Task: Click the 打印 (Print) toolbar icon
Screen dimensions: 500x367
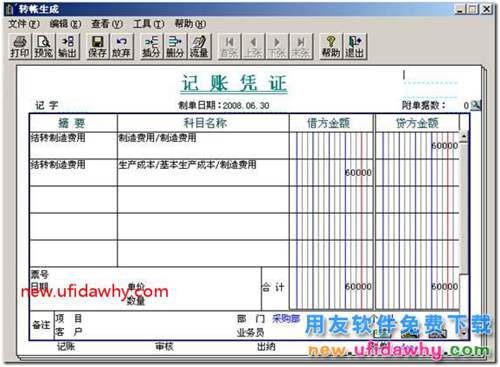Action: coord(19,46)
